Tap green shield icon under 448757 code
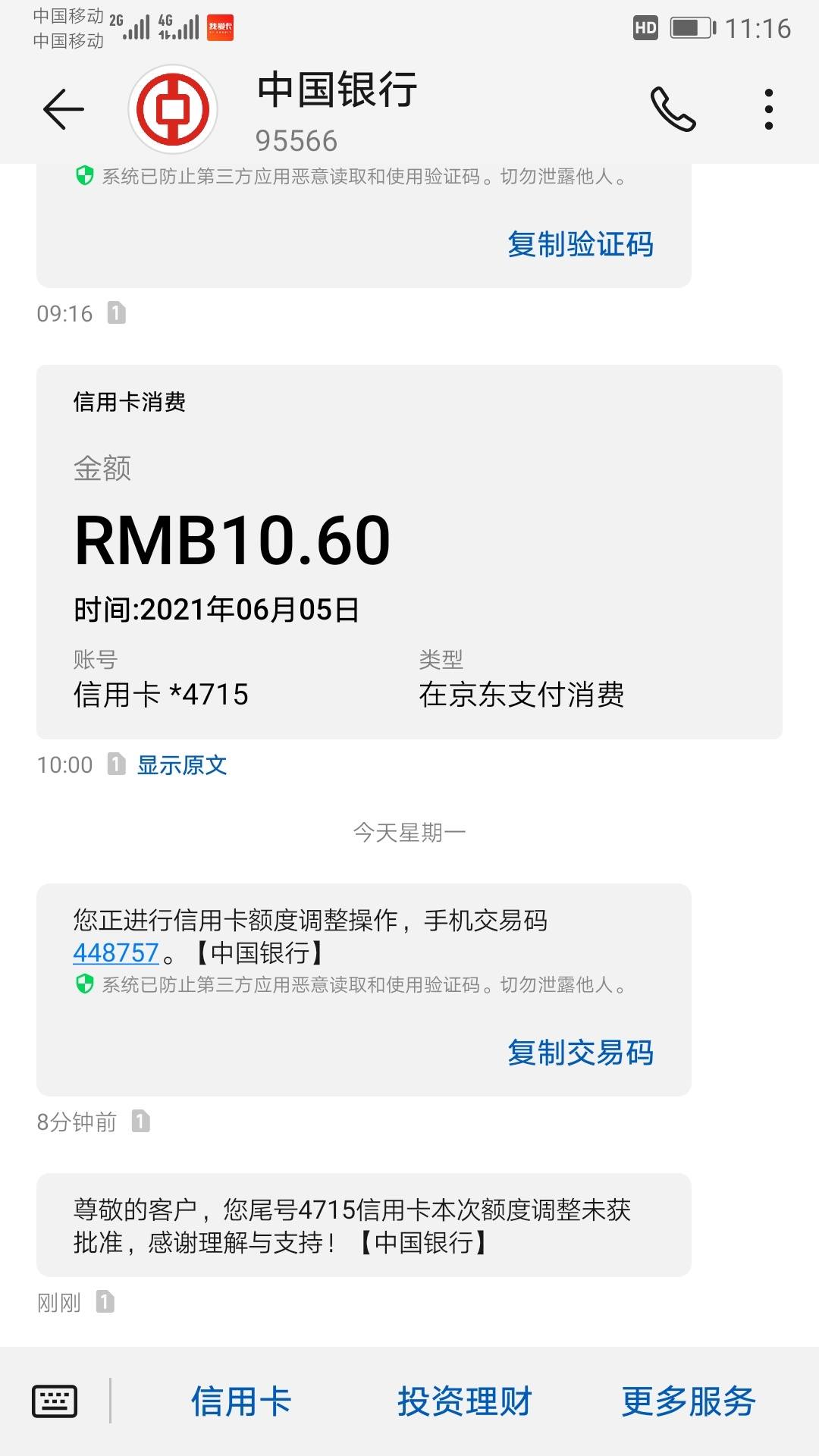 84,984
